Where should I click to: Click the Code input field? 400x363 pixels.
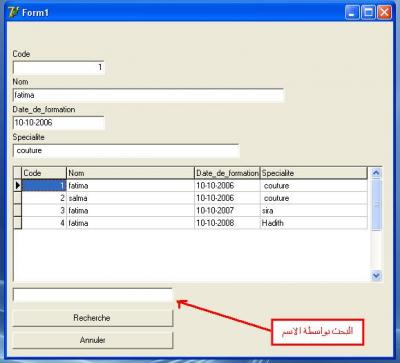click(59, 67)
